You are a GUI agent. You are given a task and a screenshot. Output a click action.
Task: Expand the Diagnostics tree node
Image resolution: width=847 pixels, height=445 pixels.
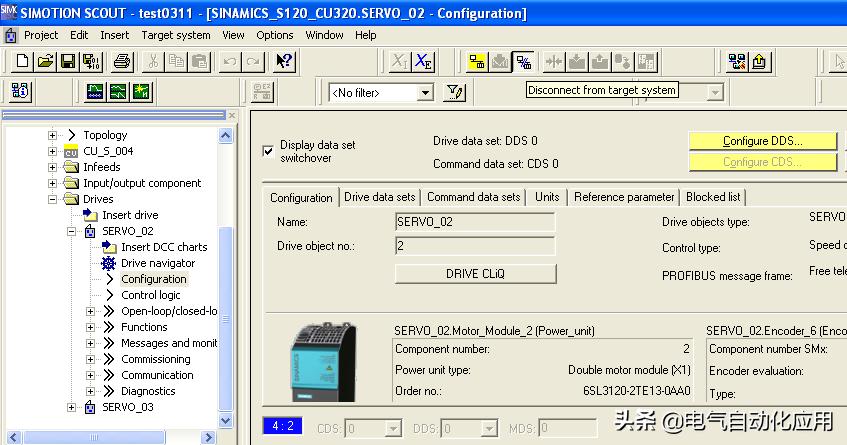pos(90,391)
